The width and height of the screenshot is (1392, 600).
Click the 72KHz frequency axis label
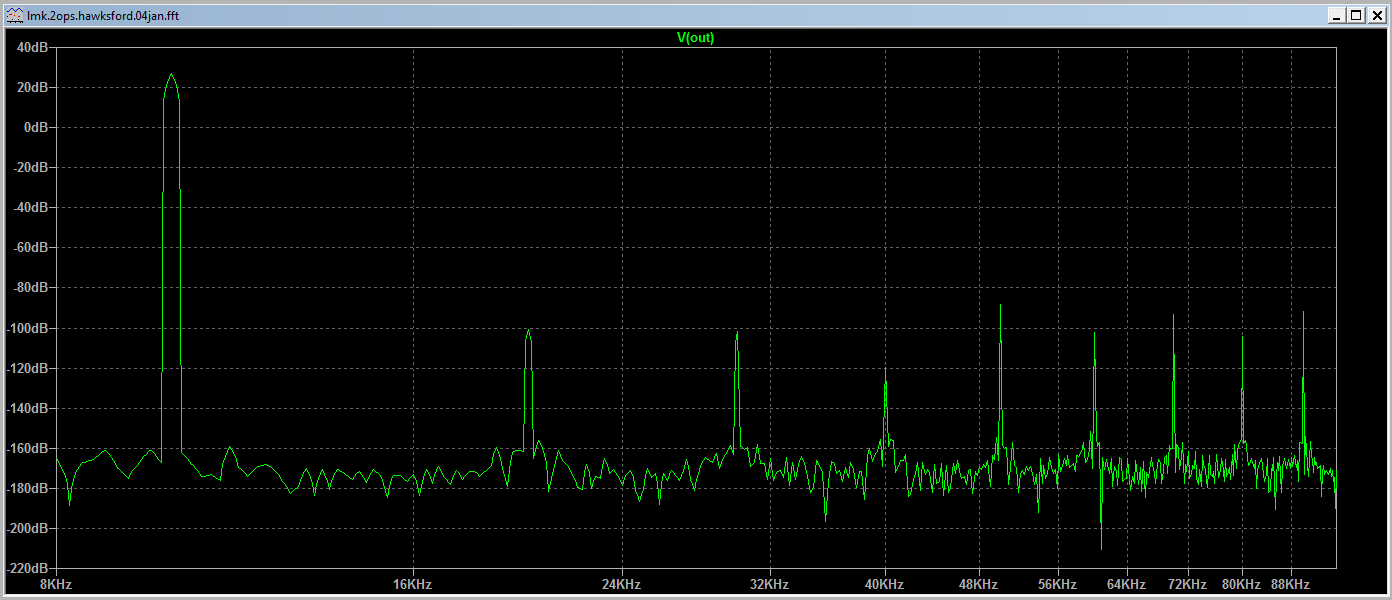[x=1187, y=584]
